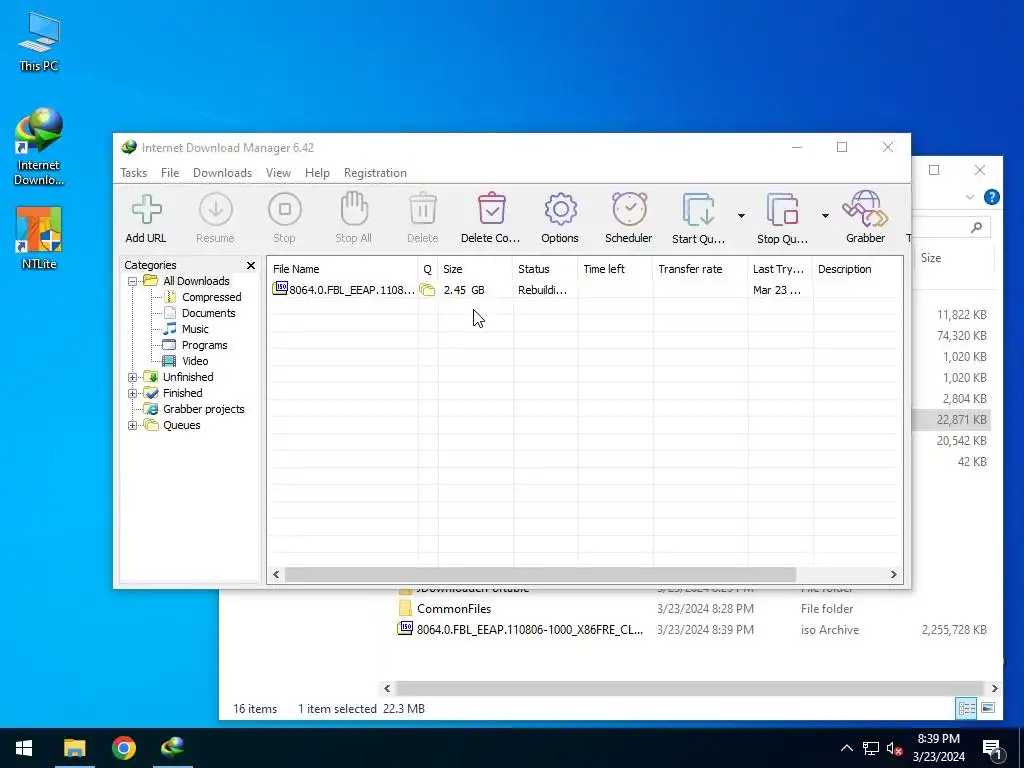Open the Options gear icon

(560, 210)
